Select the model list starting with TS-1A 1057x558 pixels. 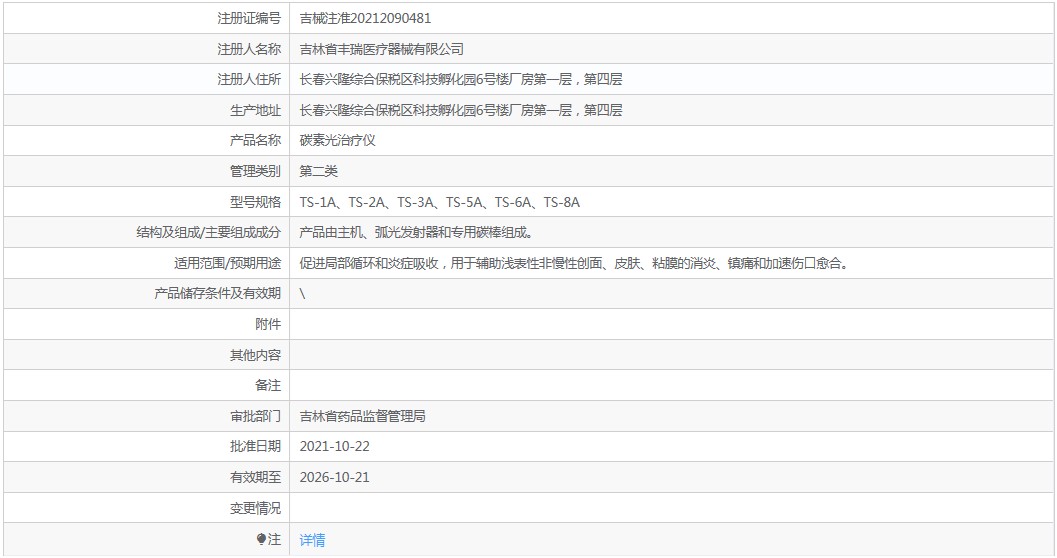tap(440, 202)
